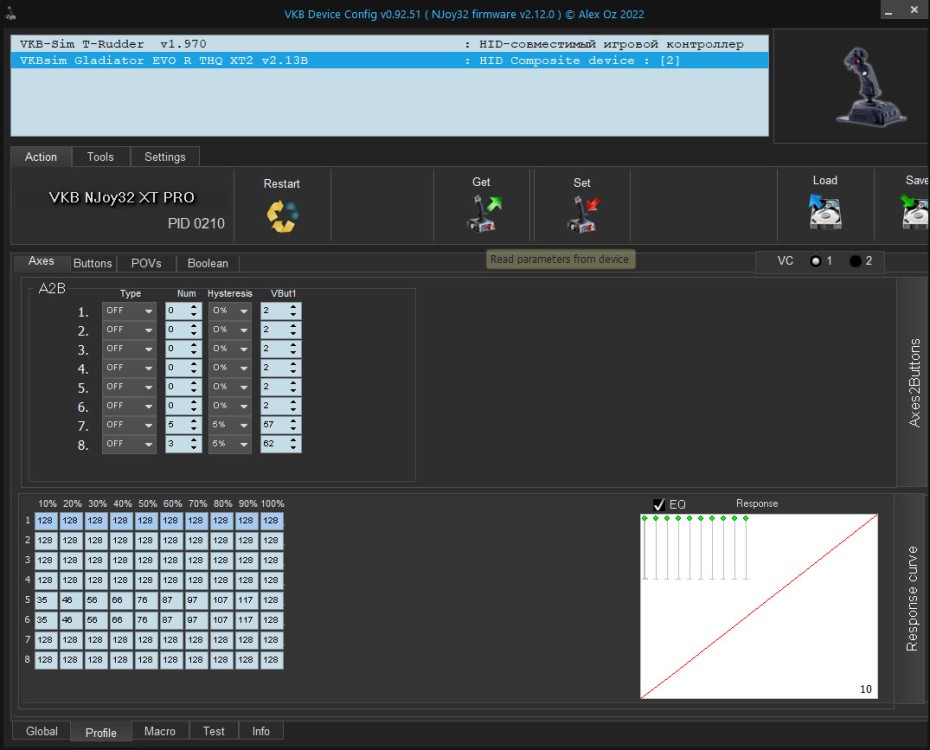
Task: Click the Restart recycle-arrows icon
Action: (282, 216)
